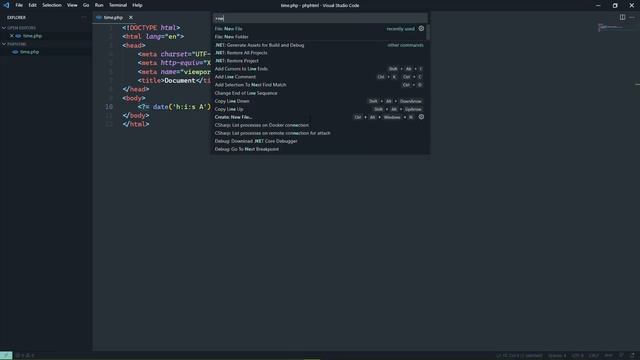The height and width of the screenshot is (360, 640).
Task: Open errors and warnings in status bar
Action: [x=25, y=356]
